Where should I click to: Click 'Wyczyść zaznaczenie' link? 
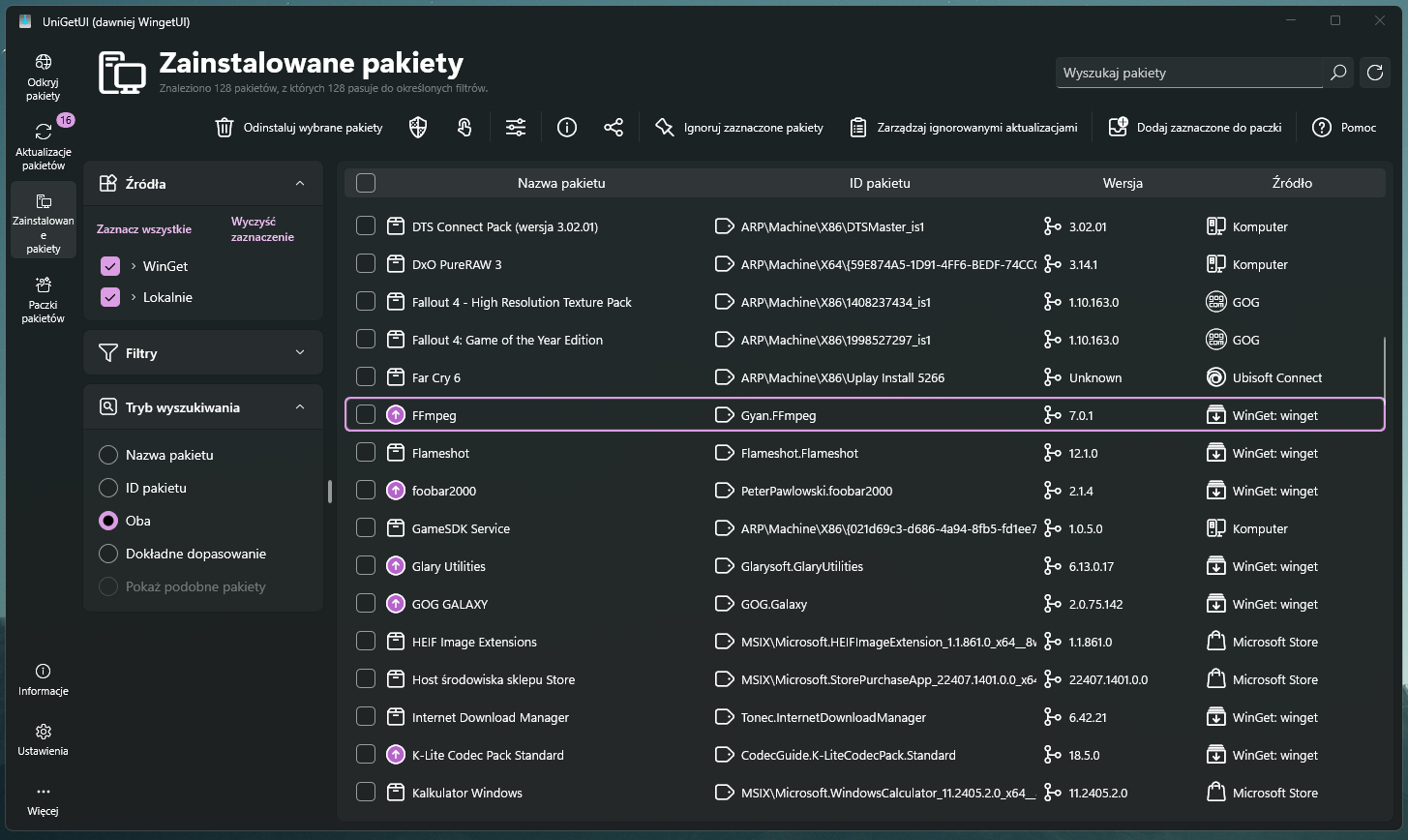click(x=262, y=229)
